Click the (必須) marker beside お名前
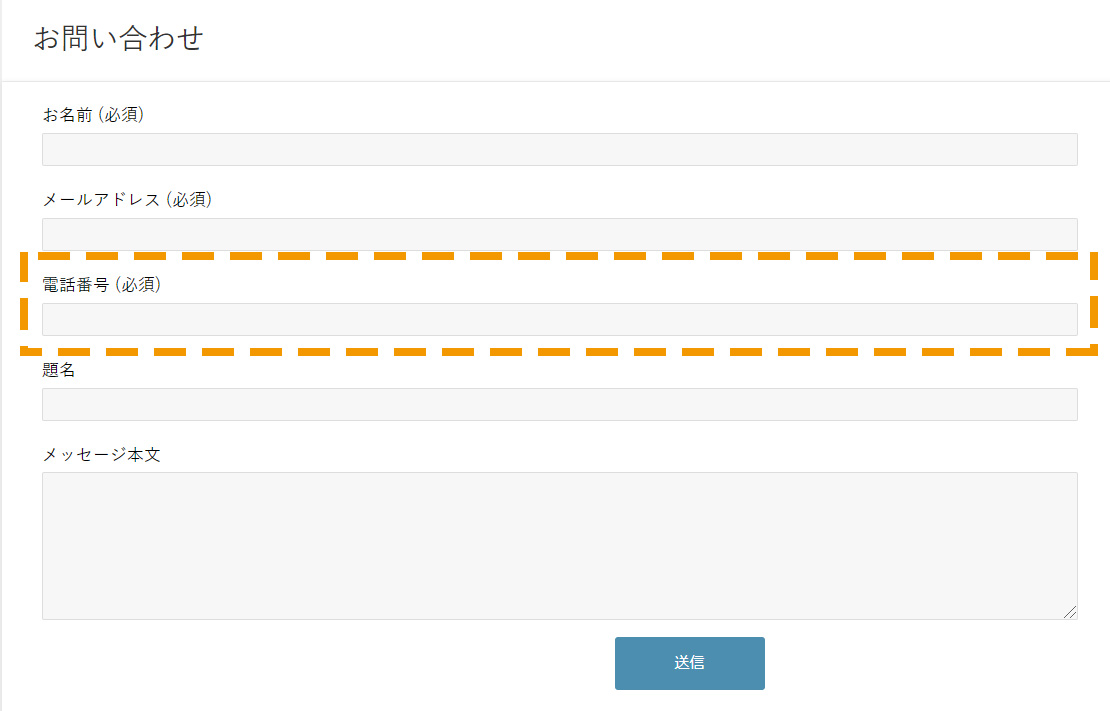This screenshot has width=1110, height=711. pyautogui.click(x=121, y=115)
